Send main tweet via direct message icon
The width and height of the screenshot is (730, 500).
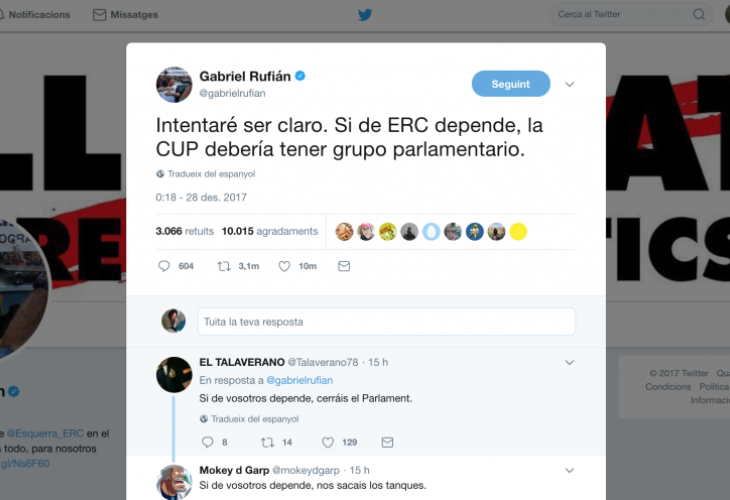[x=344, y=266]
